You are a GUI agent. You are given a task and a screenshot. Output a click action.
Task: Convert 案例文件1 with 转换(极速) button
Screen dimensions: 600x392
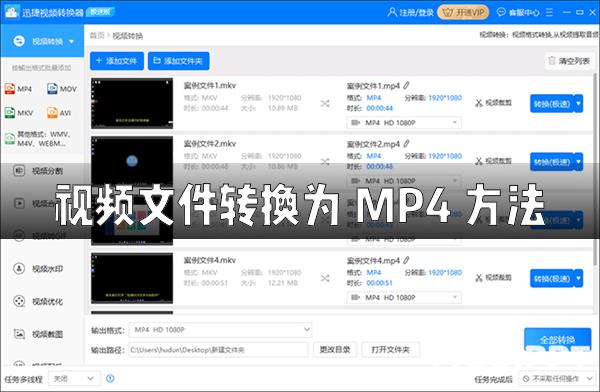tap(552, 104)
